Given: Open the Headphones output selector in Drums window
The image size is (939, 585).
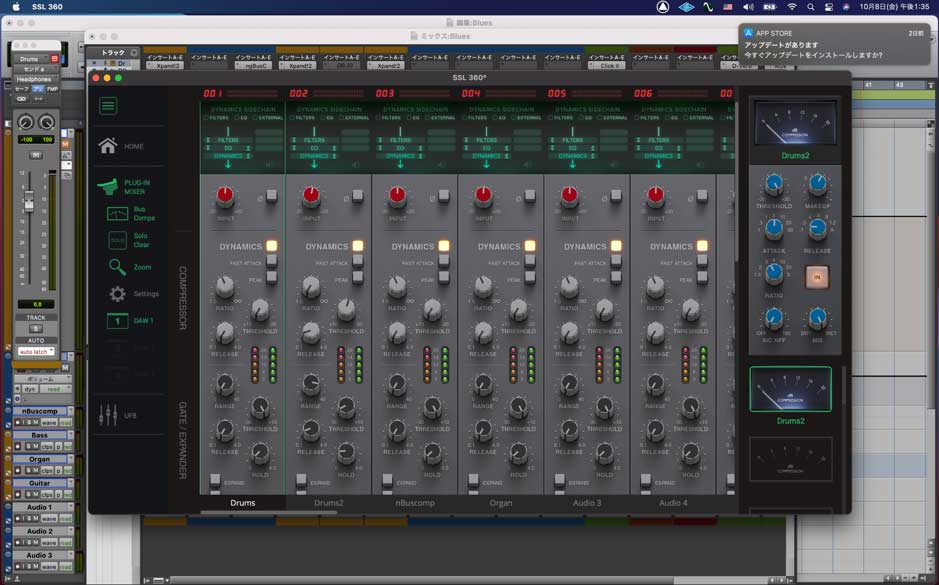Looking at the screenshot, I should point(36,79).
